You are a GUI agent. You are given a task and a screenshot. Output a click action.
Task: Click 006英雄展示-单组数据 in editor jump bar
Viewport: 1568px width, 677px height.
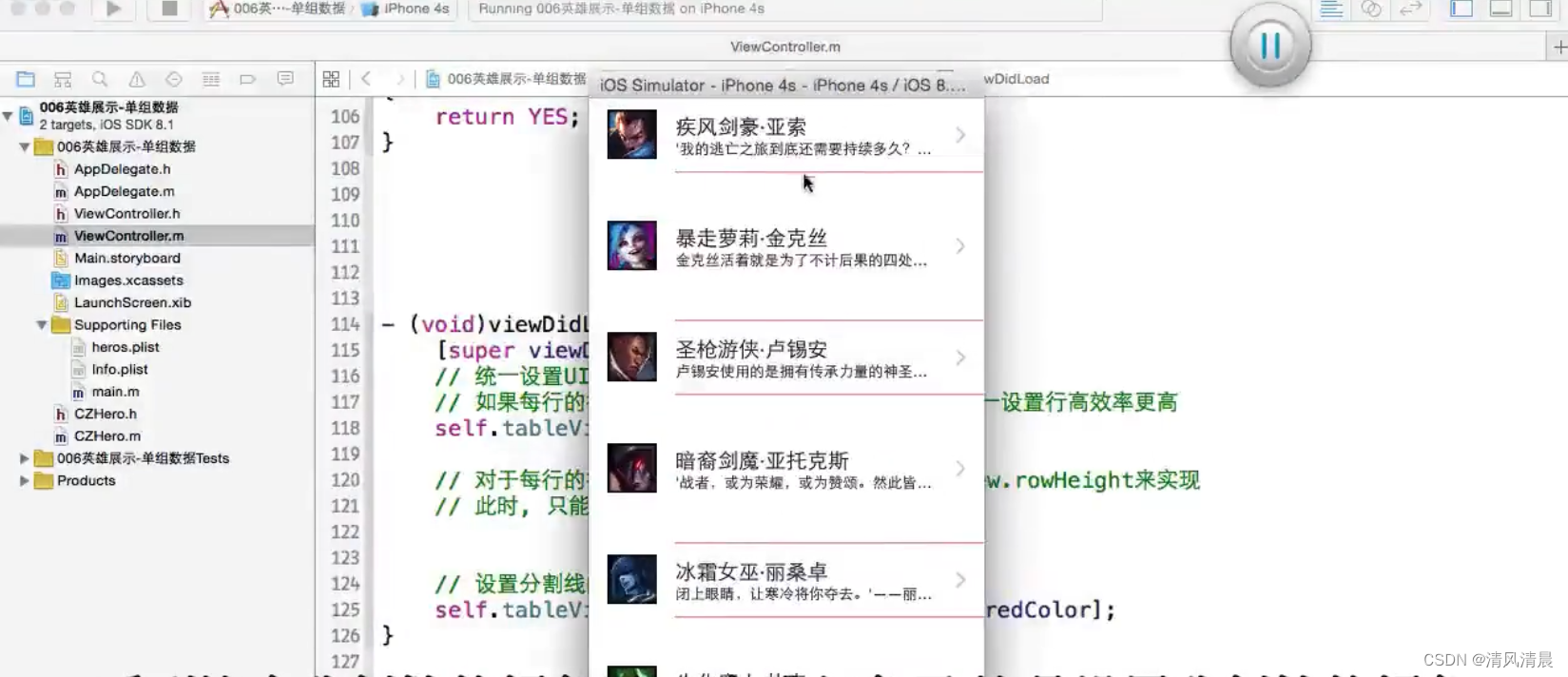click(x=506, y=79)
